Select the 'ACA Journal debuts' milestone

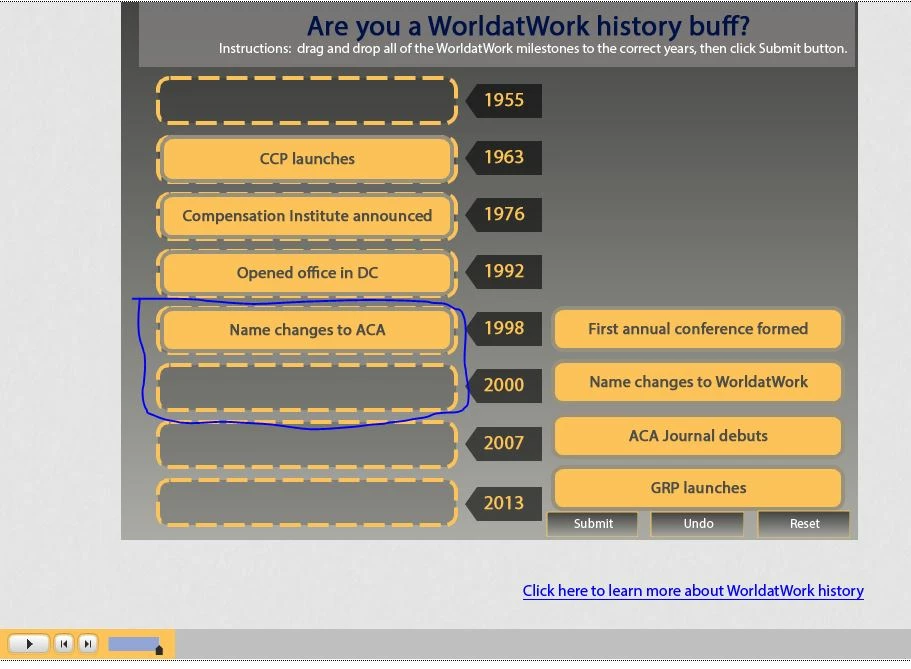pos(698,436)
